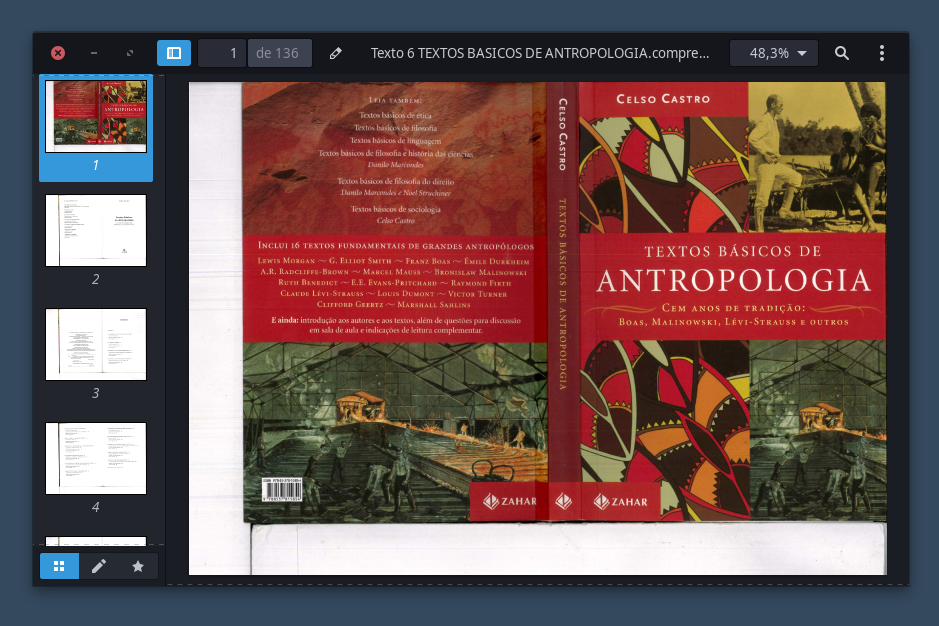Select the page 4 thumbnail
The height and width of the screenshot is (626, 939).
[x=95, y=458]
